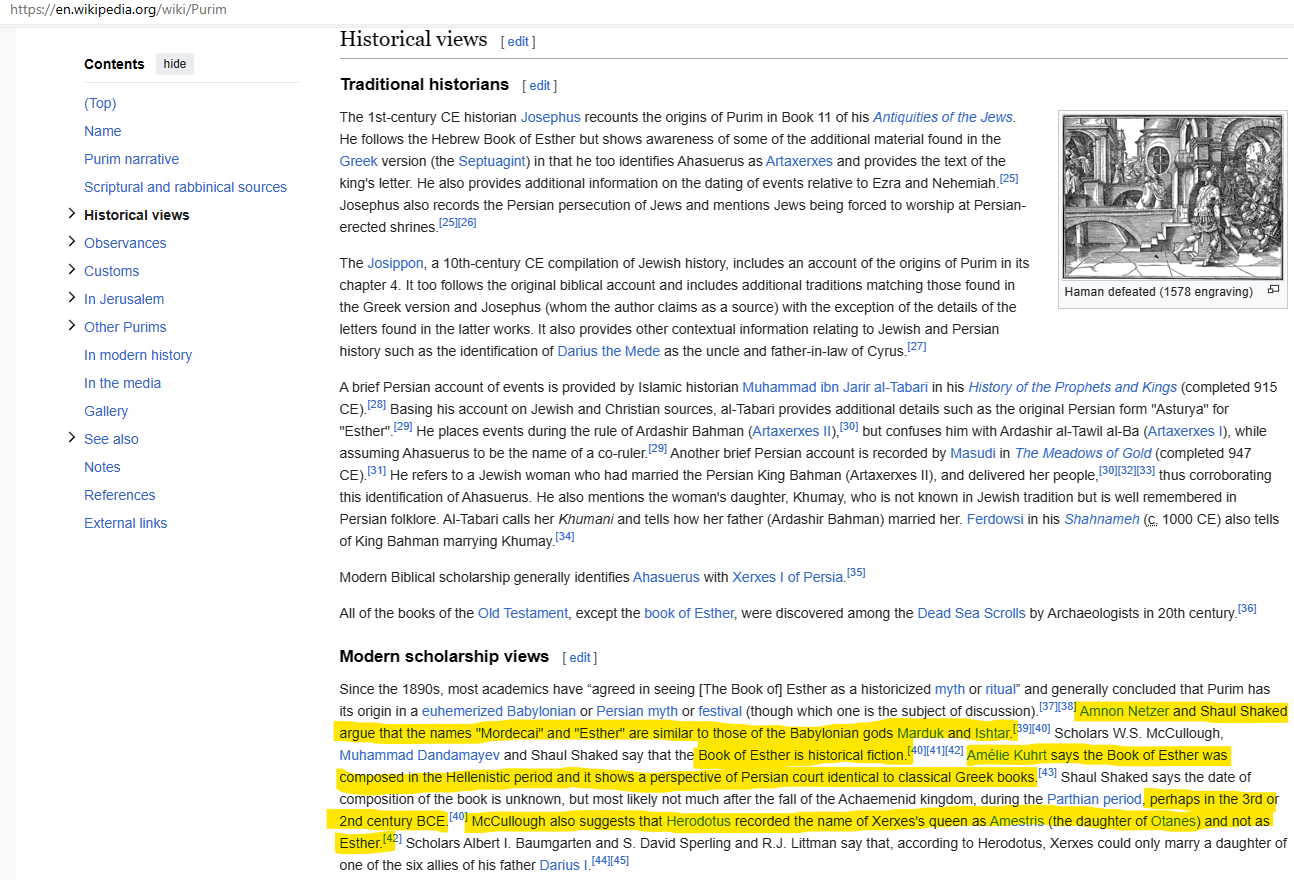
Task: Jump to (Top) in contents
Action: (100, 103)
